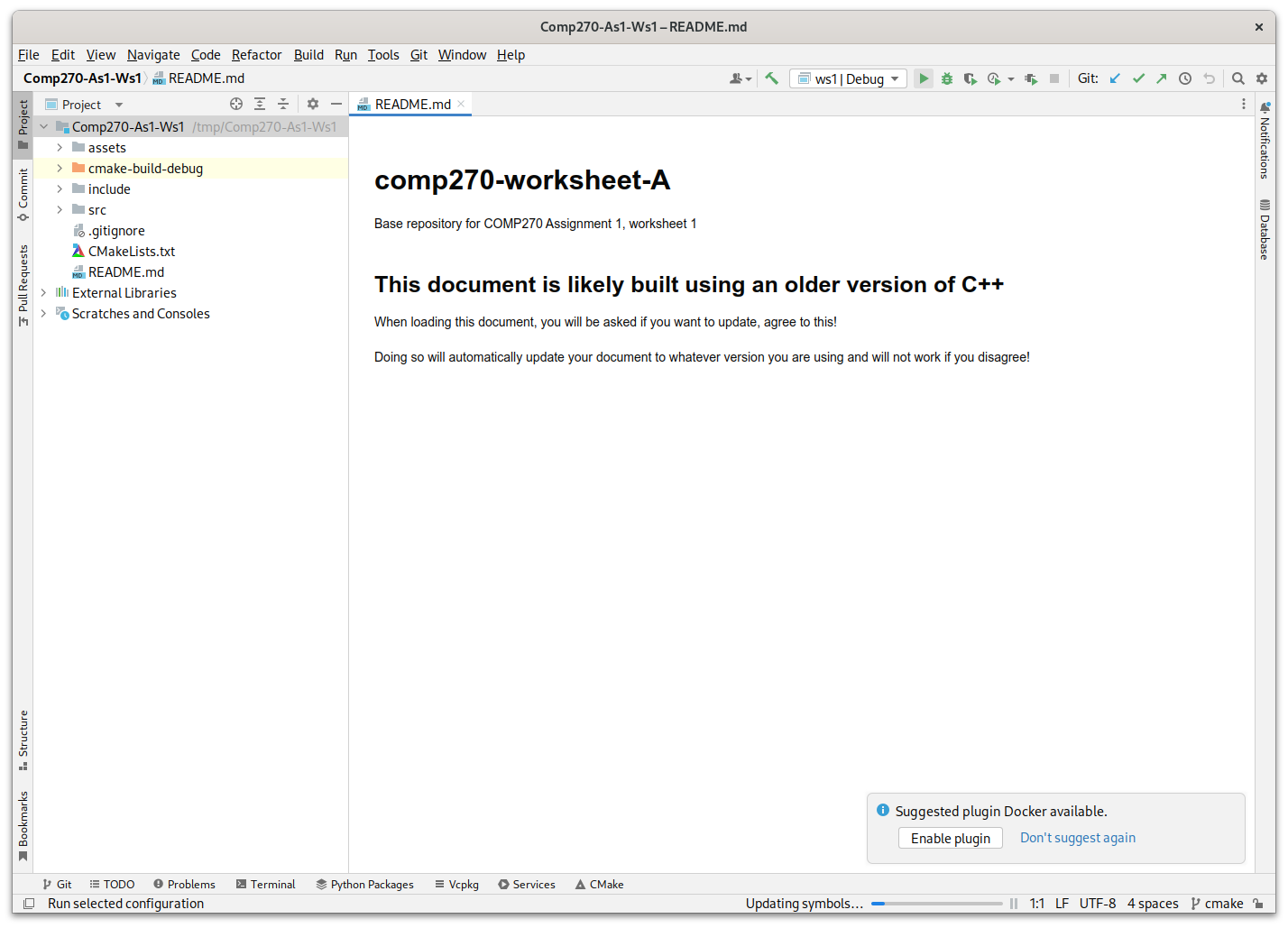The width and height of the screenshot is (1288, 928).
Task: Click the Updating symbols progress bar
Action: pos(936,903)
